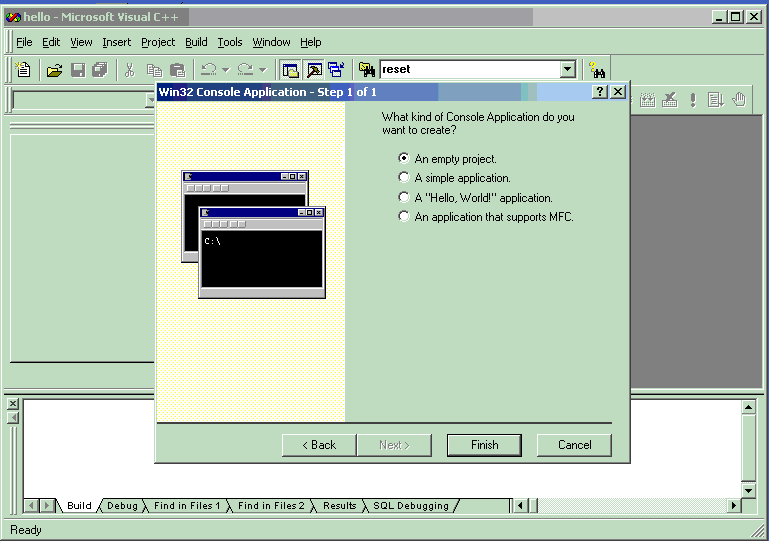Open the Tools menu
The image size is (769, 541).
click(x=230, y=42)
